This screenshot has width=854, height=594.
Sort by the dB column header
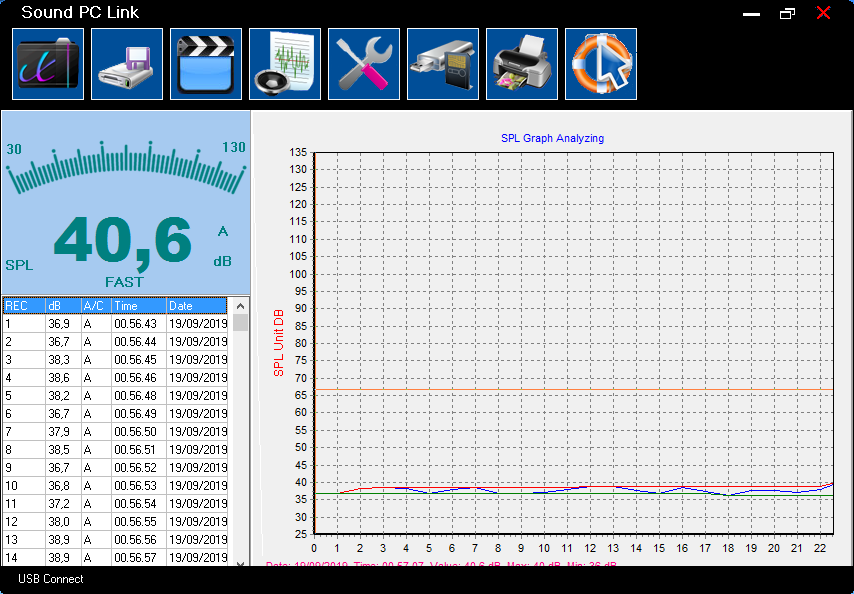63,305
